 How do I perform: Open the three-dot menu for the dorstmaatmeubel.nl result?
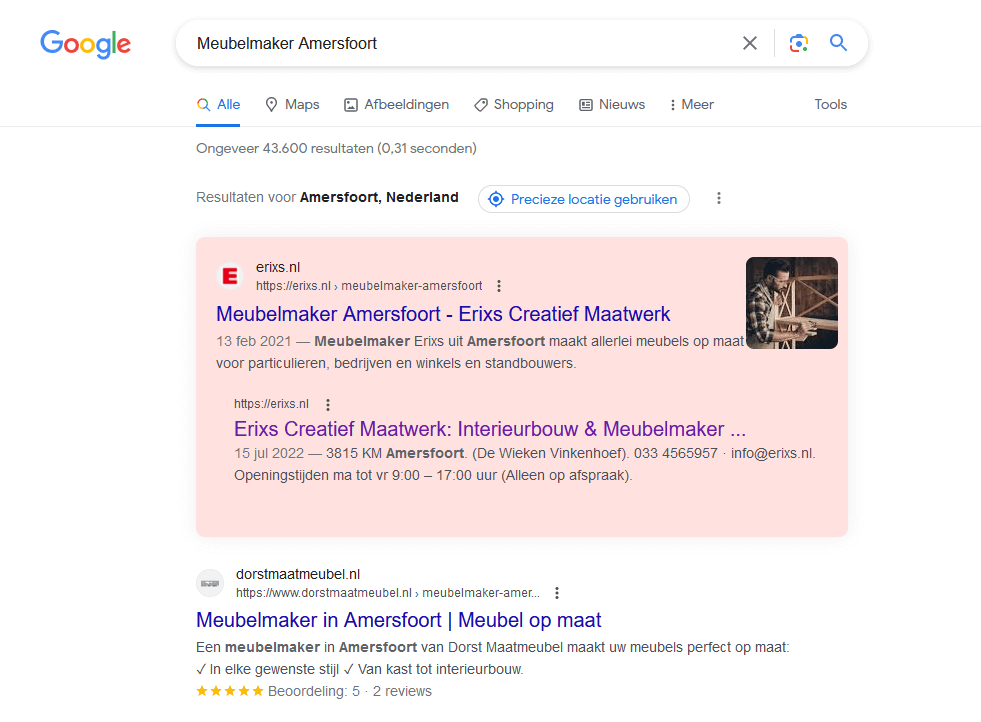pos(557,592)
